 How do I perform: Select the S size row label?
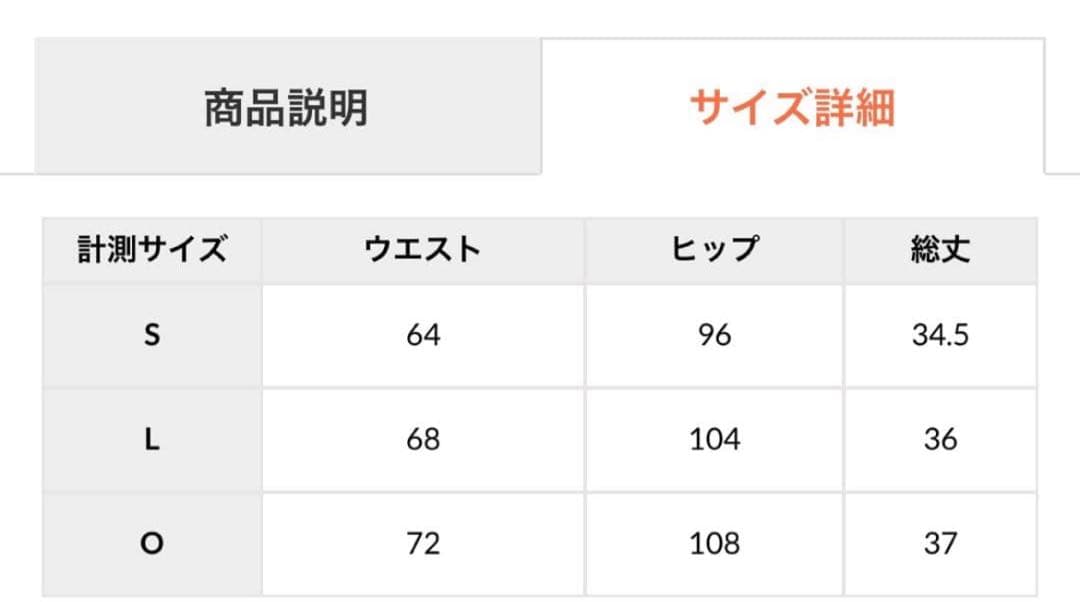[151, 335]
